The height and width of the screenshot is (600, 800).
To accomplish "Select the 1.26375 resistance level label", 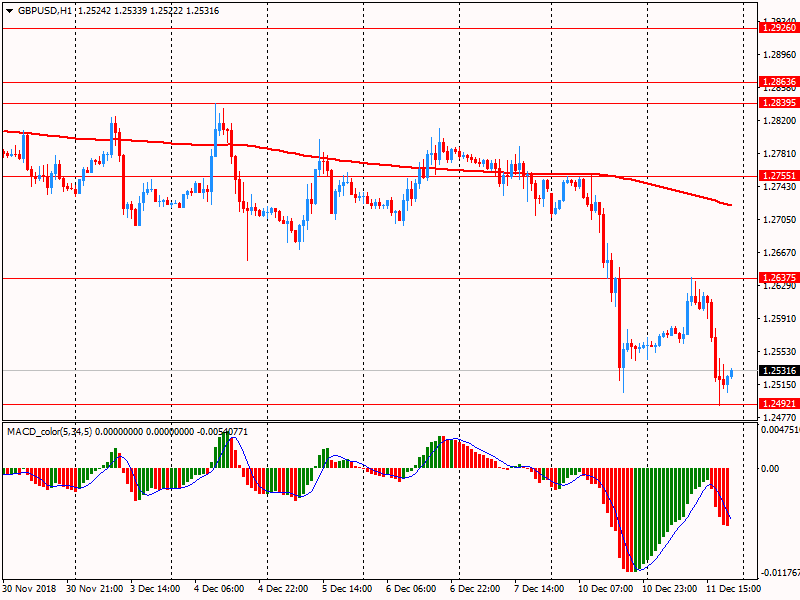I will 779,278.
